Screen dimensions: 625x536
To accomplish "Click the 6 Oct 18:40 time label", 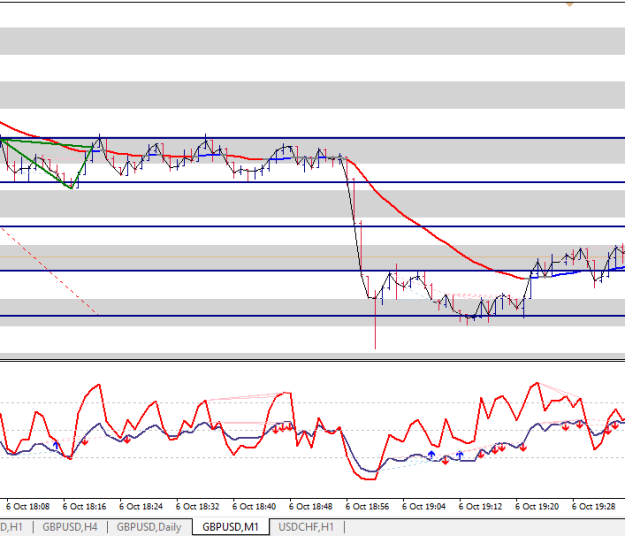I will tap(254, 507).
